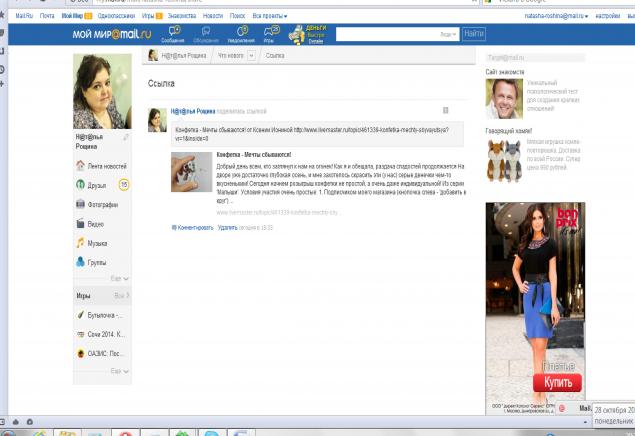Open the Что нового dropdown arrow

click(x=251, y=55)
